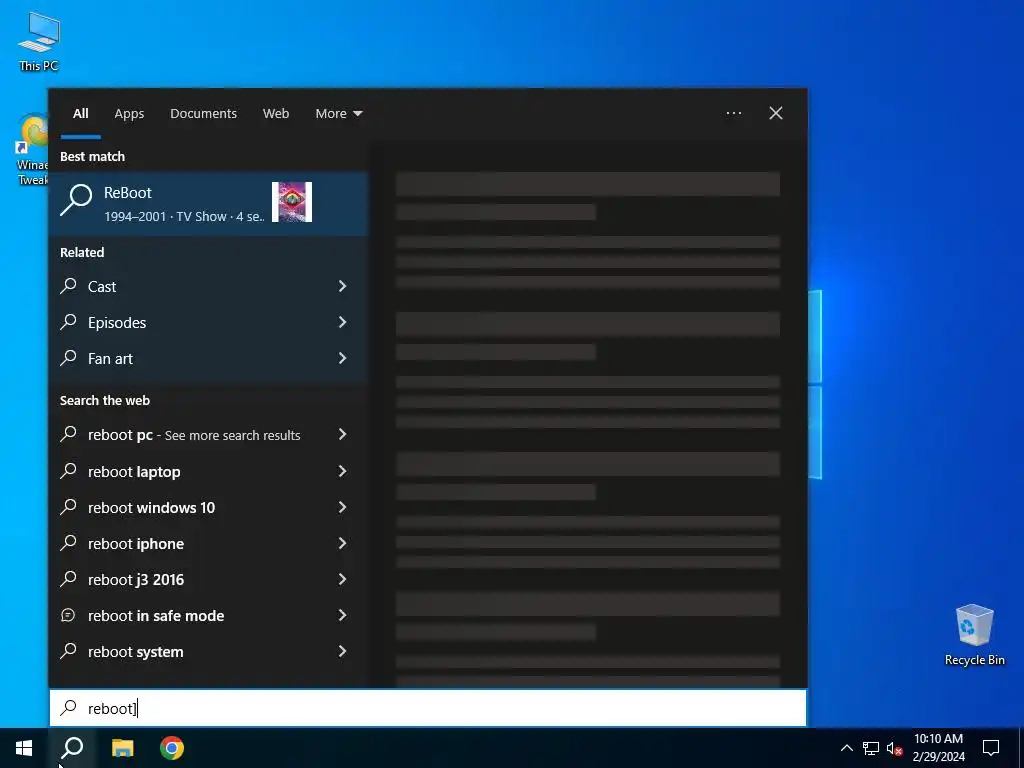
Task: Open the Action Center notification icon
Action: point(991,748)
